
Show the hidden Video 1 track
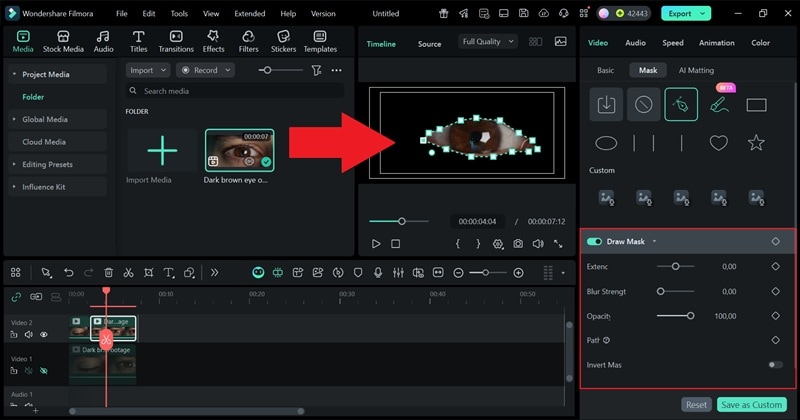point(44,371)
